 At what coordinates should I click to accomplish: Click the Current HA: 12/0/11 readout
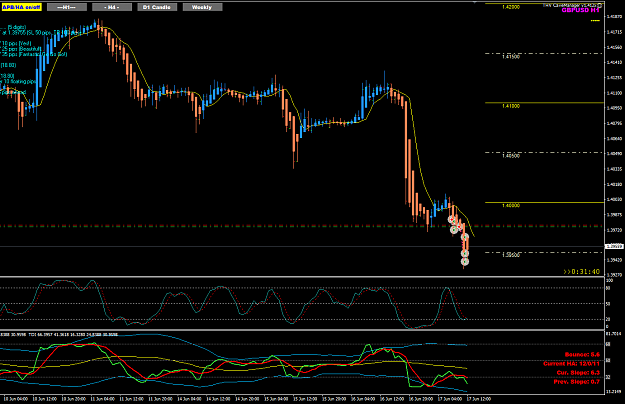coord(571,363)
